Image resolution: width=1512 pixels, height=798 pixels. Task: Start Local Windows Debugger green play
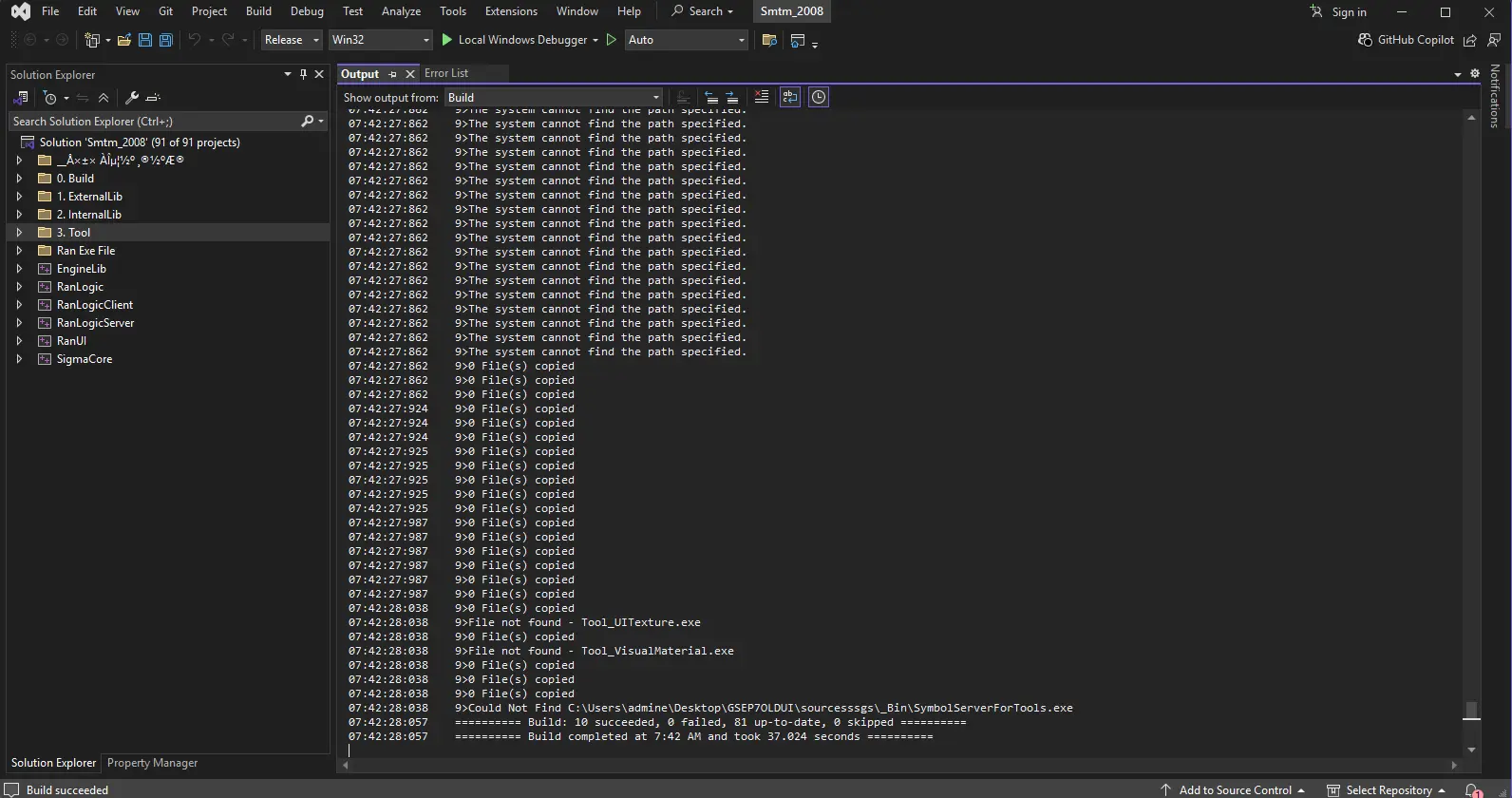447,40
